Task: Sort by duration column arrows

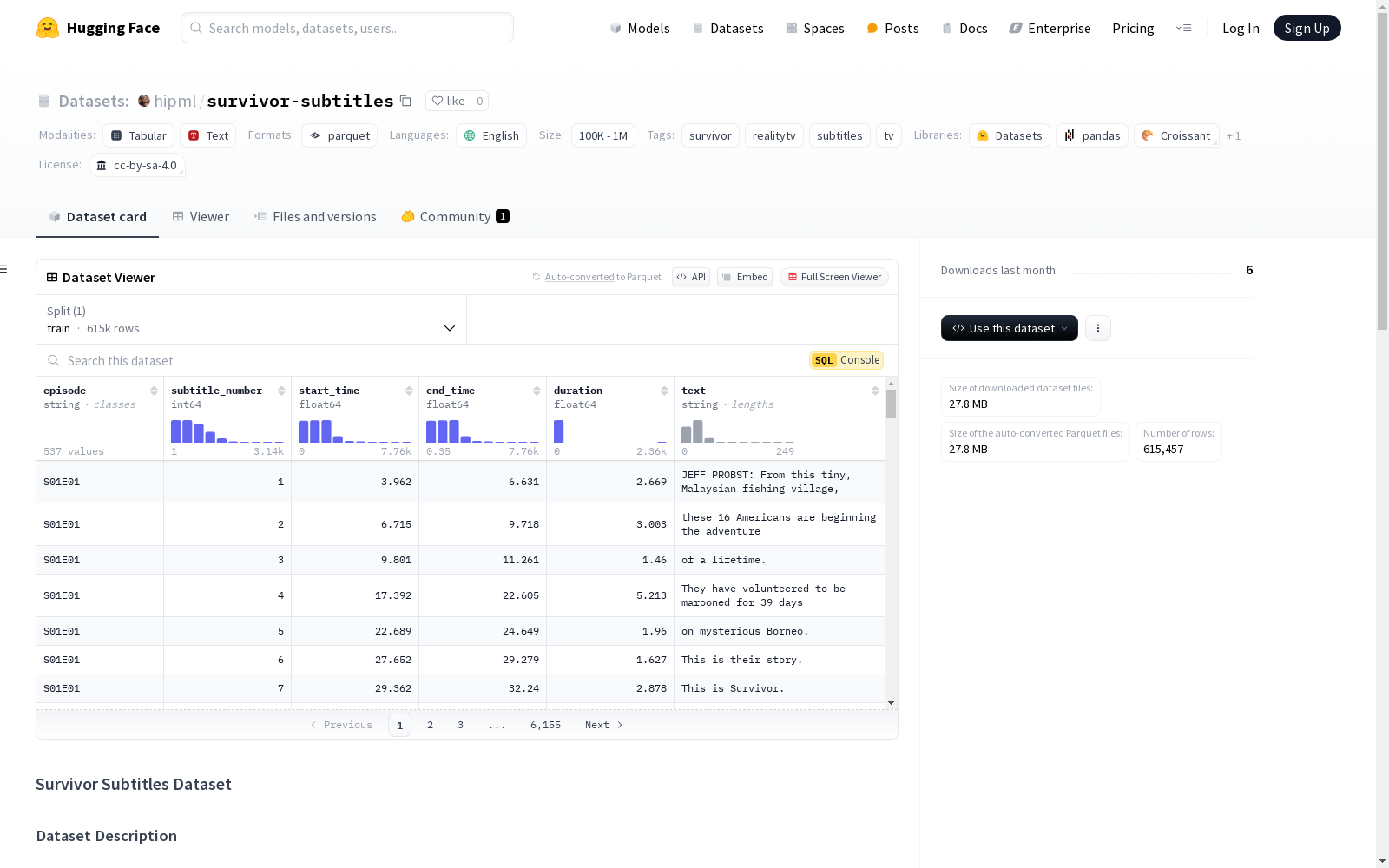Action: [664, 391]
